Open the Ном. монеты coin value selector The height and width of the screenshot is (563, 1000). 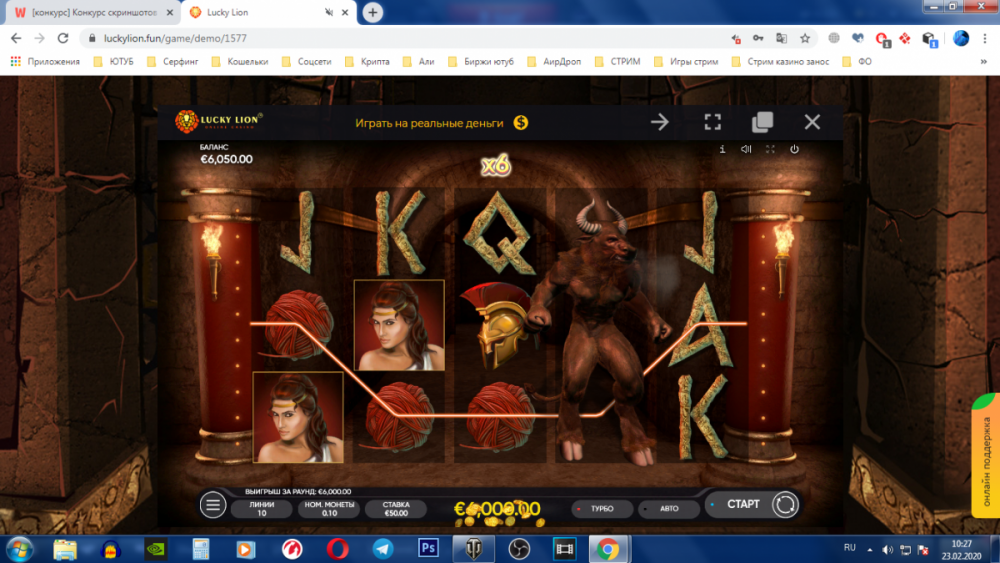pos(327,508)
